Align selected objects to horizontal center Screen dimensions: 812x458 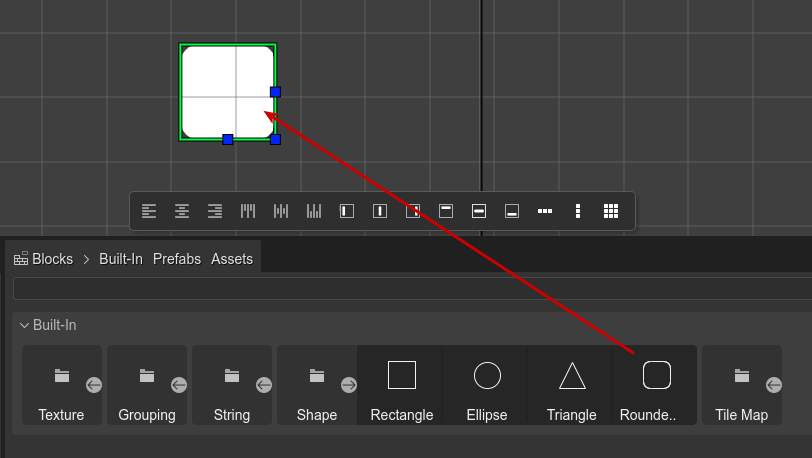(182, 211)
